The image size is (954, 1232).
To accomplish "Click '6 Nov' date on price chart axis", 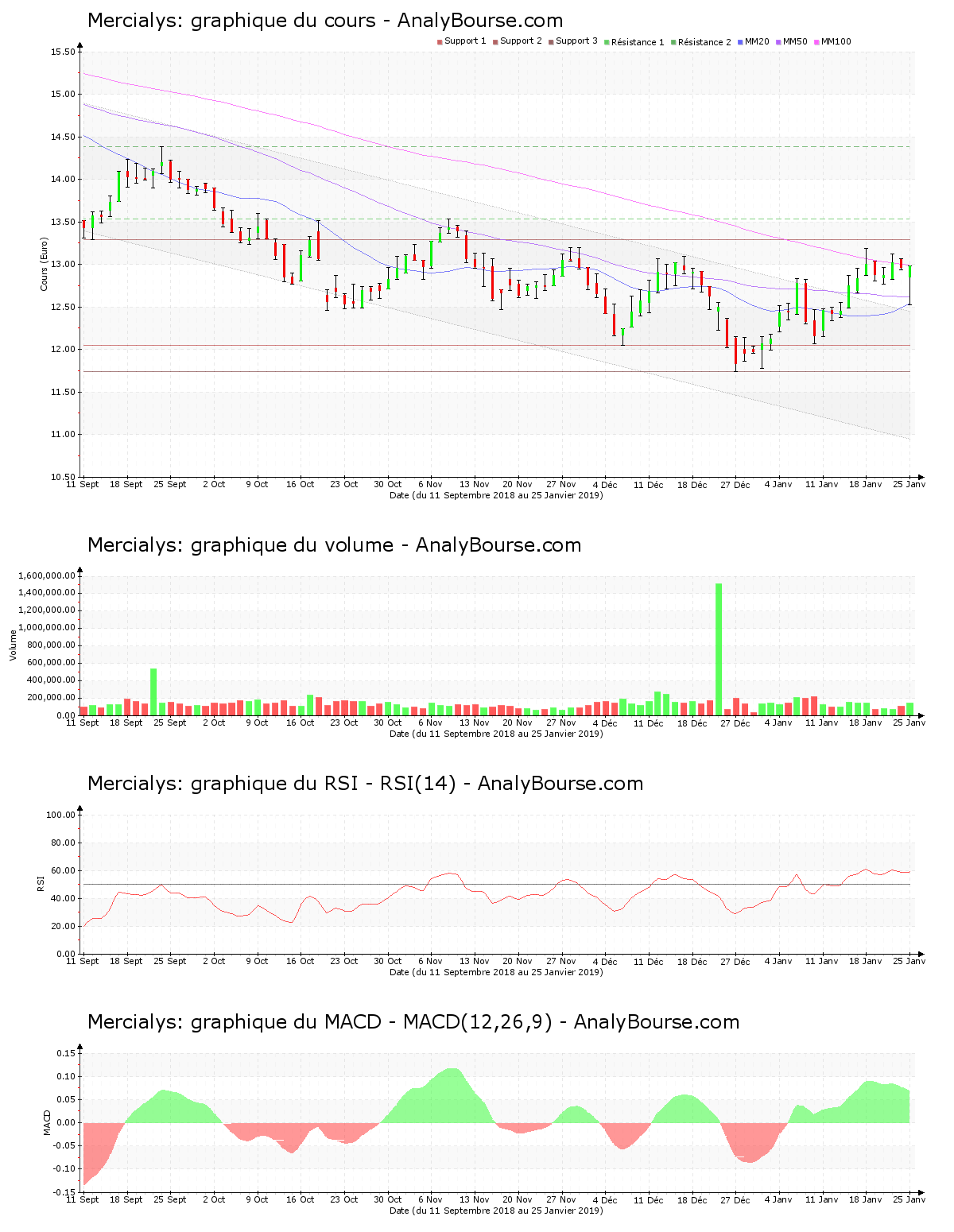I will (x=430, y=484).
